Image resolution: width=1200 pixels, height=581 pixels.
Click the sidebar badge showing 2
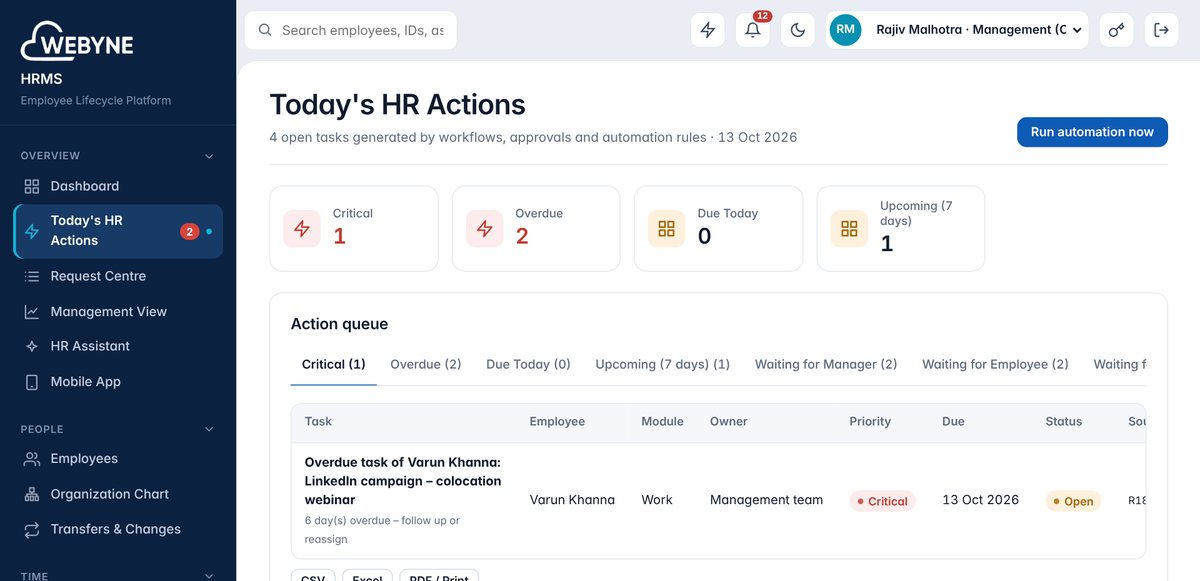click(x=189, y=232)
